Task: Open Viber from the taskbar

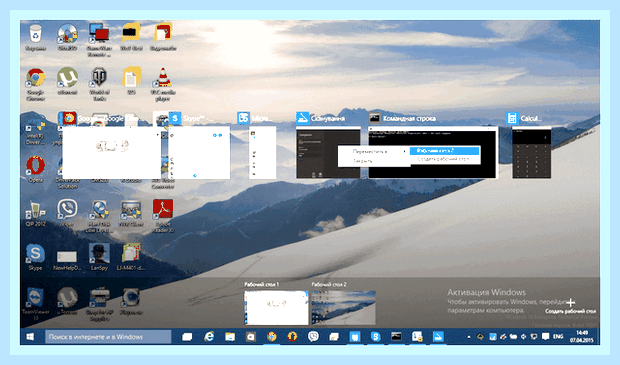Action: click(x=313, y=337)
